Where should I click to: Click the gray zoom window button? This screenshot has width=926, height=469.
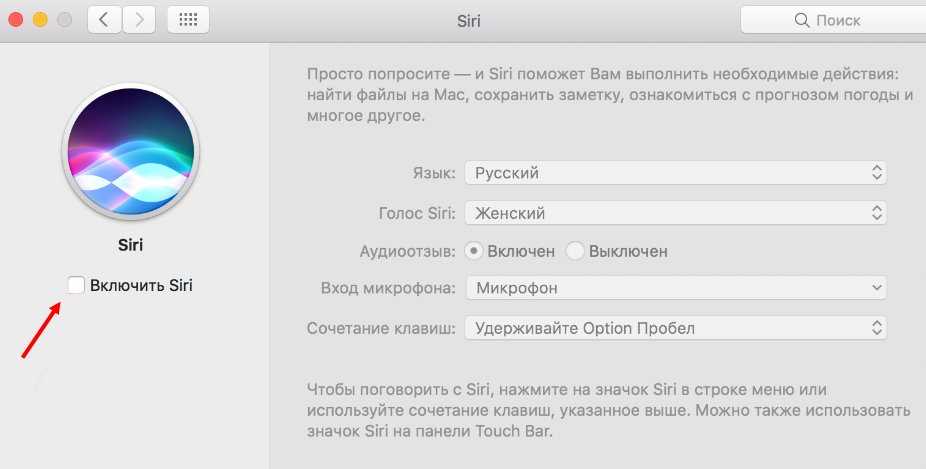coord(65,19)
